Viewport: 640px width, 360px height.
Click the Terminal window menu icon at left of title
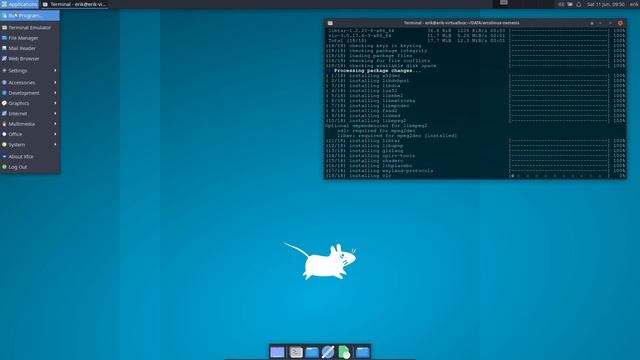point(330,23)
